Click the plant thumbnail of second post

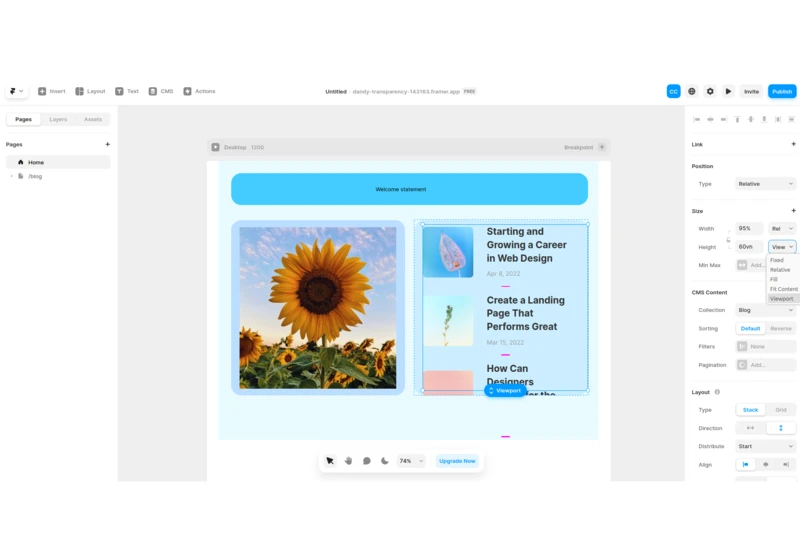coord(448,321)
